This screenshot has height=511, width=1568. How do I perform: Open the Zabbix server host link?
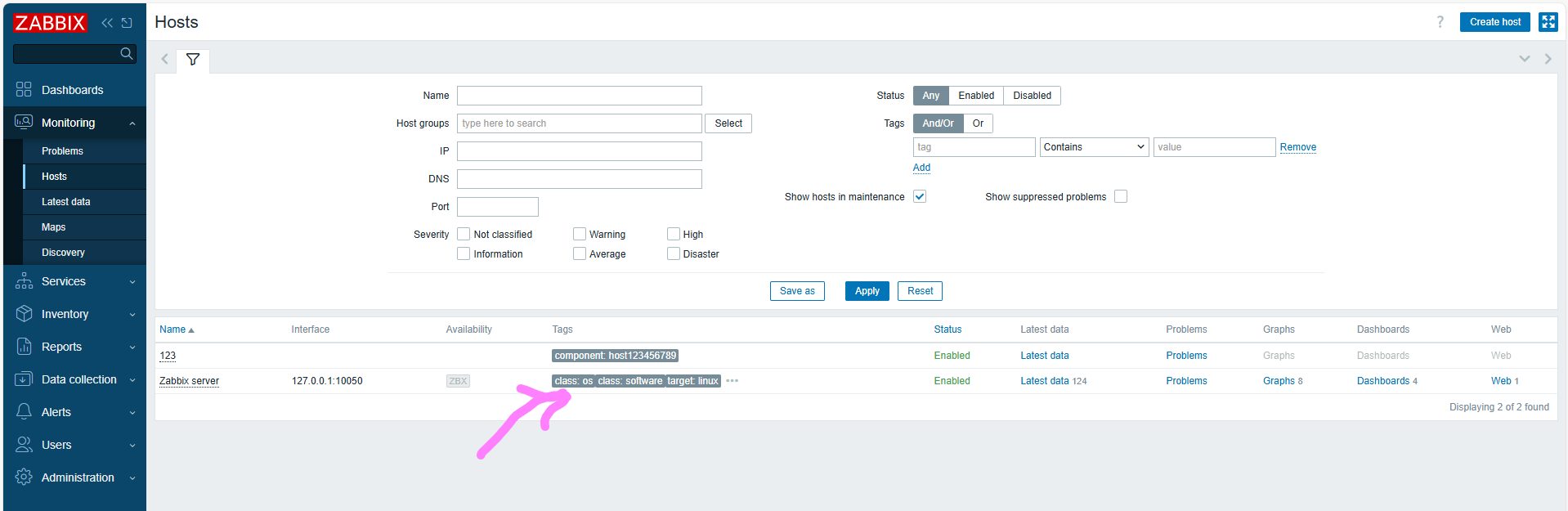pyautogui.click(x=189, y=381)
